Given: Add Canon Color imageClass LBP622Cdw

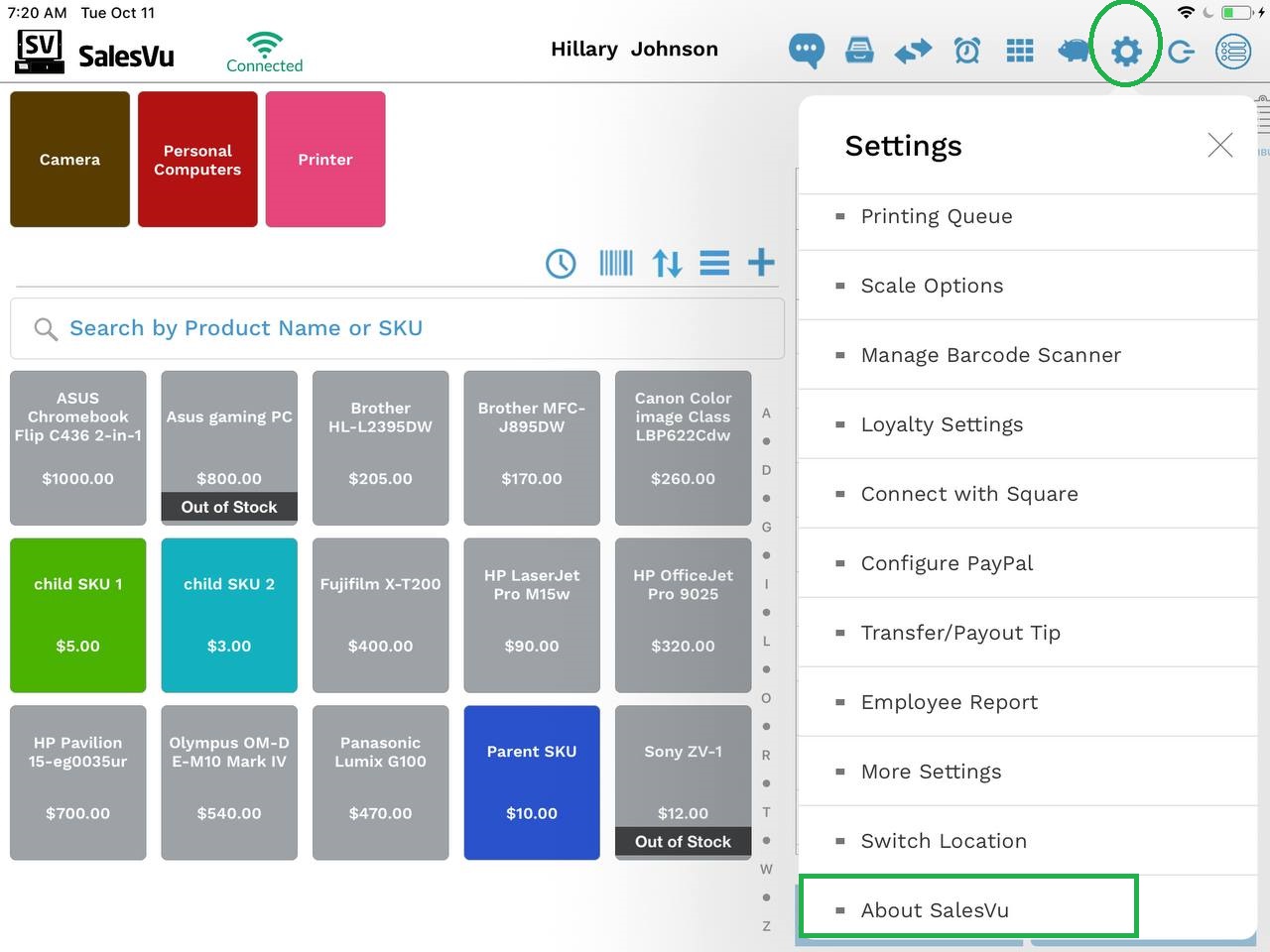Looking at the screenshot, I should pyautogui.click(x=684, y=448).
